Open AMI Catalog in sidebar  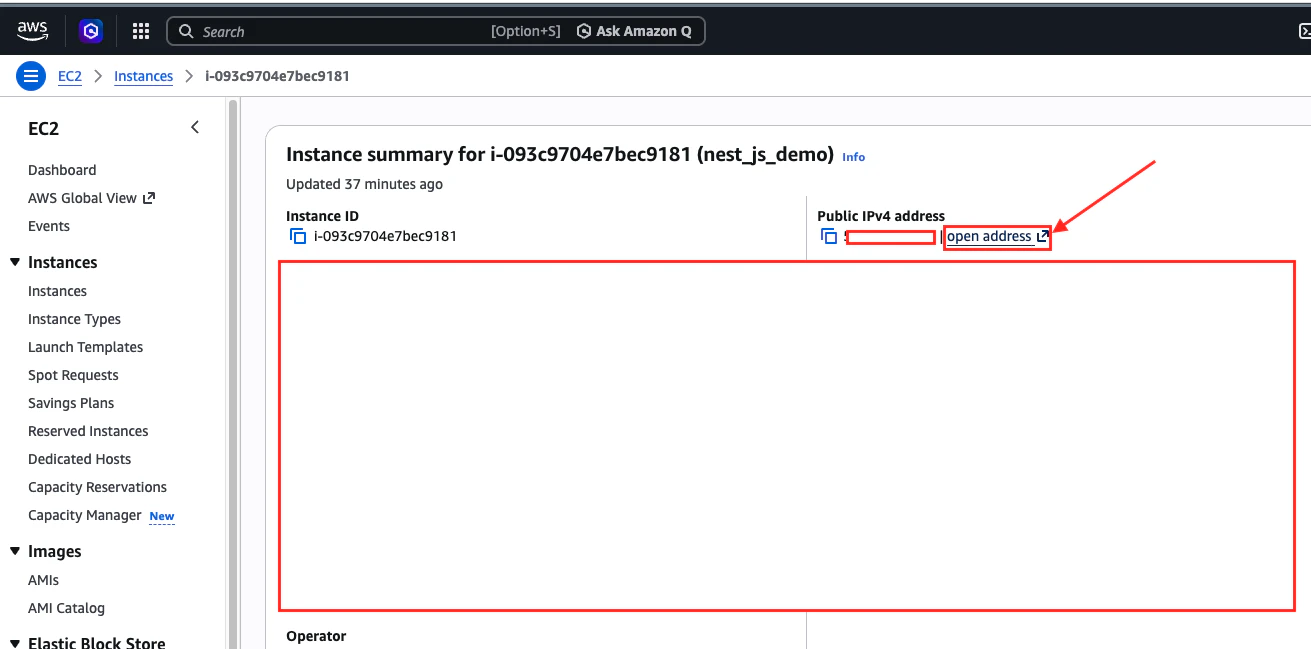click(x=66, y=608)
